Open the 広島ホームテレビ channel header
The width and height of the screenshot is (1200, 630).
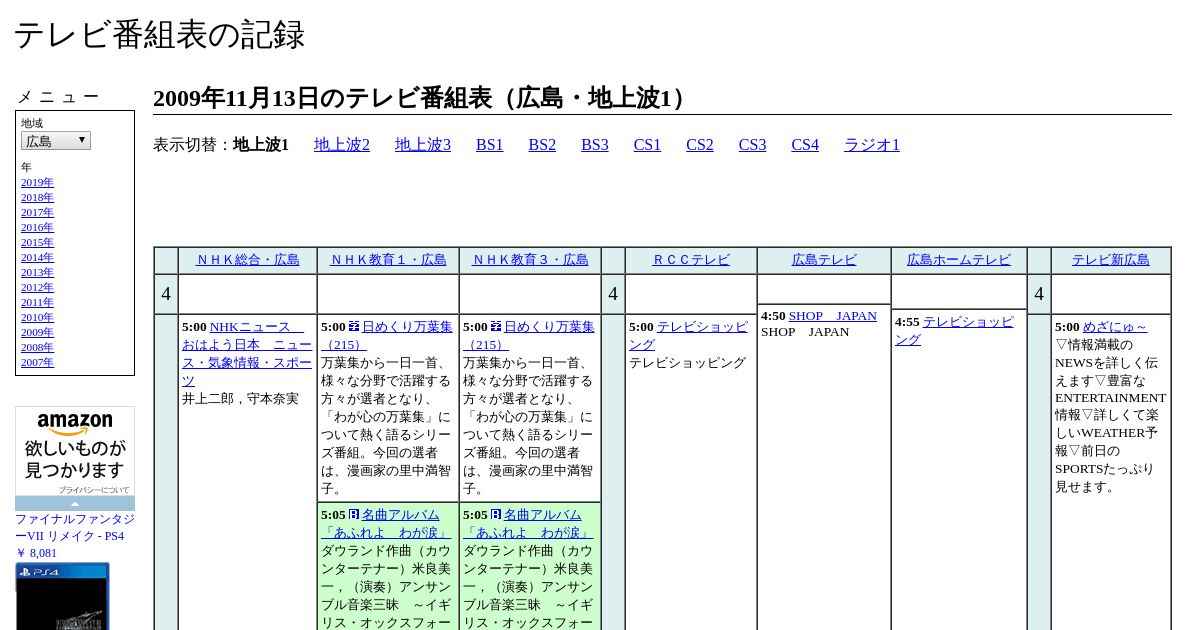(959, 260)
